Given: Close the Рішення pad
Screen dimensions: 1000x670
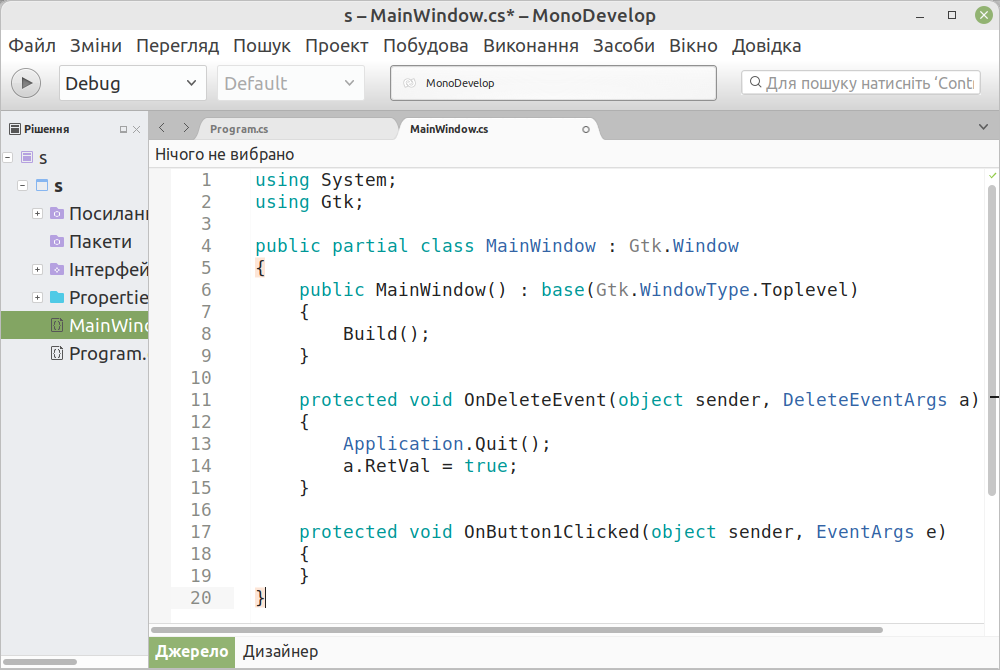Looking at the screenshot, I should click(x=136, y=129).
